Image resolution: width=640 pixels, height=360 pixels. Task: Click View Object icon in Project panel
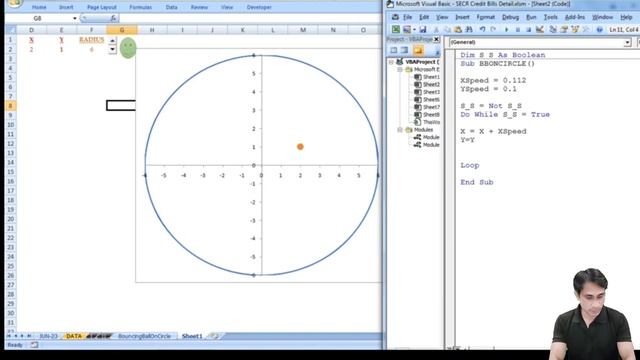404,50
